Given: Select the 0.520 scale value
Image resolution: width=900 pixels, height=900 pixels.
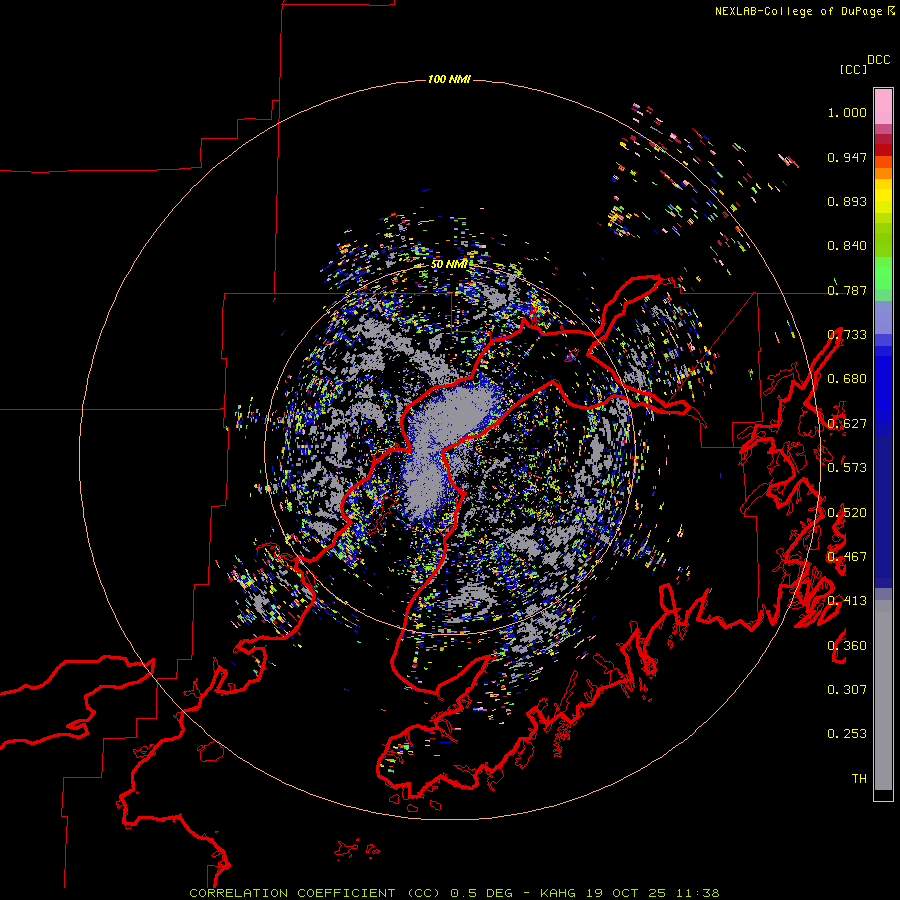Looking at the screenshot, I should coord(847,513).
